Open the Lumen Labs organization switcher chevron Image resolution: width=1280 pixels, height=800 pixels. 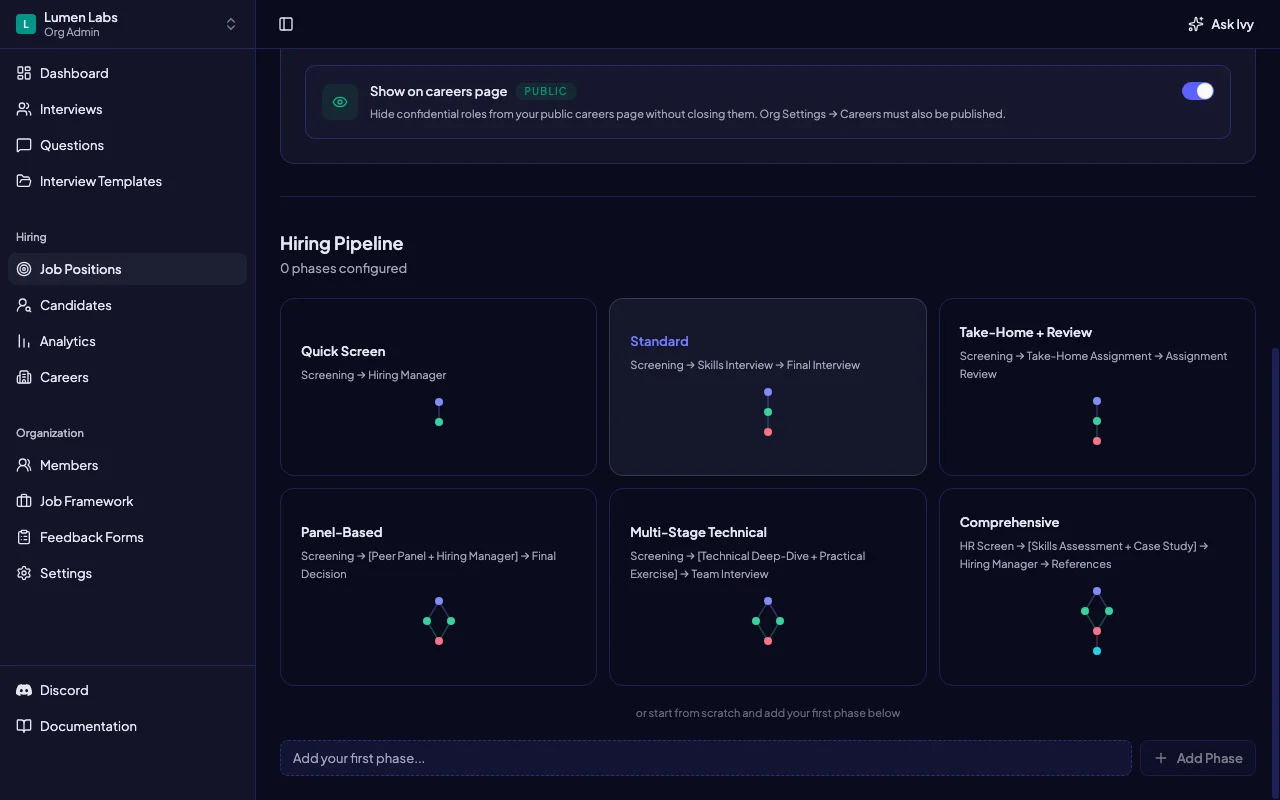(231, 24)
